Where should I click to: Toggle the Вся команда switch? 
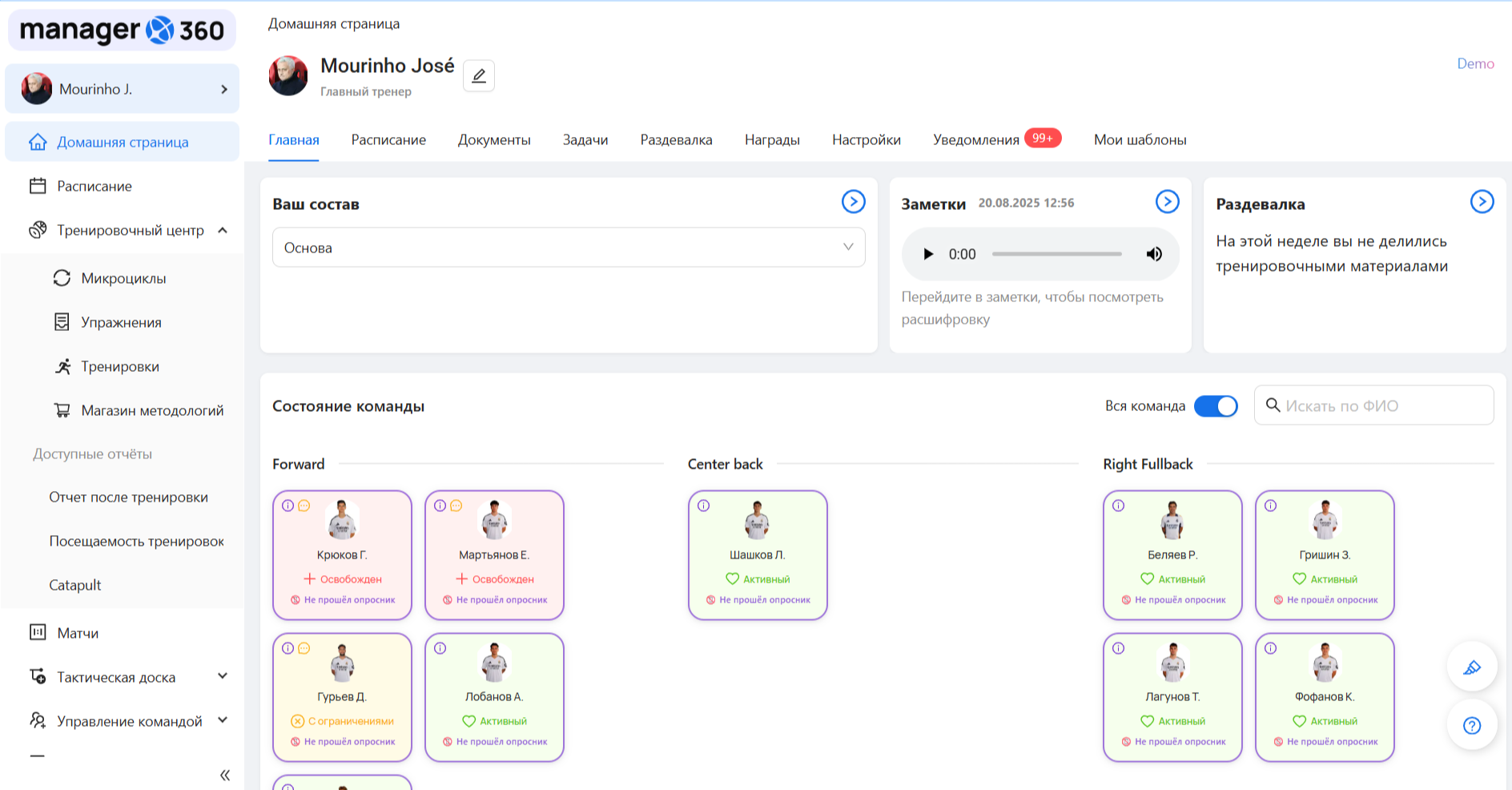click(1216, 406)
